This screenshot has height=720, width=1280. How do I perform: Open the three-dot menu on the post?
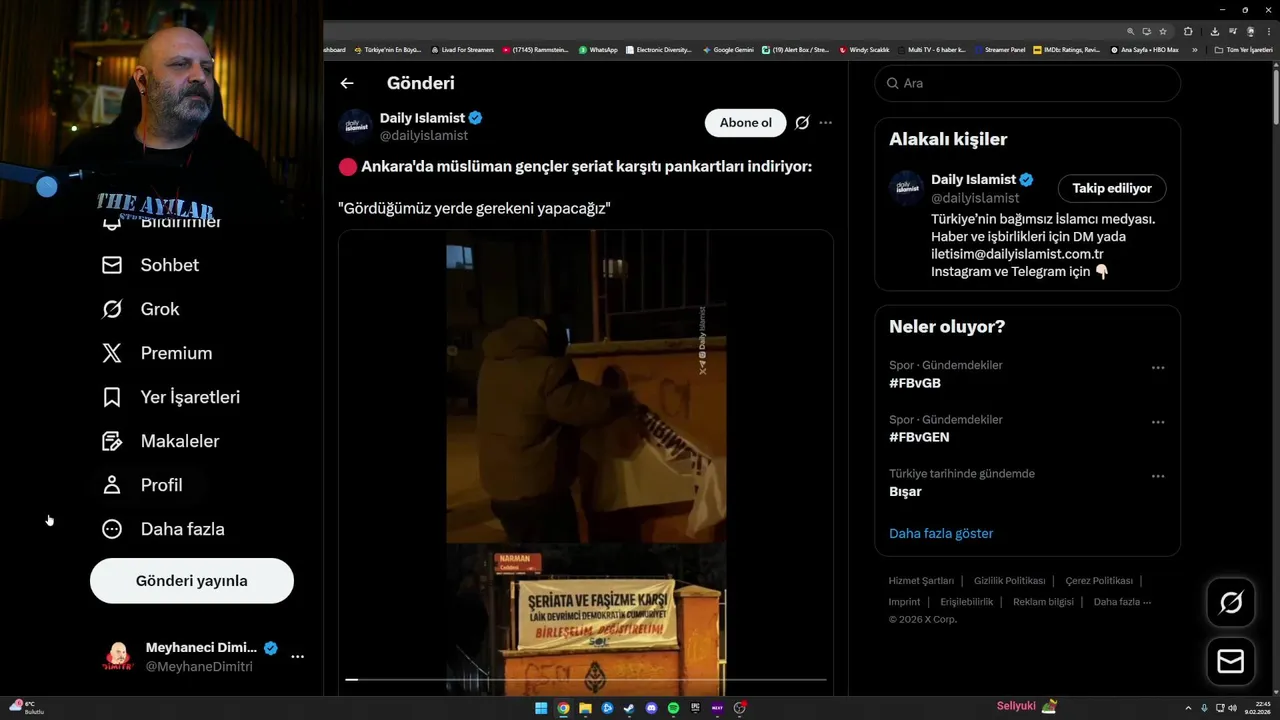pyautogui.click(x=826, y=123)
